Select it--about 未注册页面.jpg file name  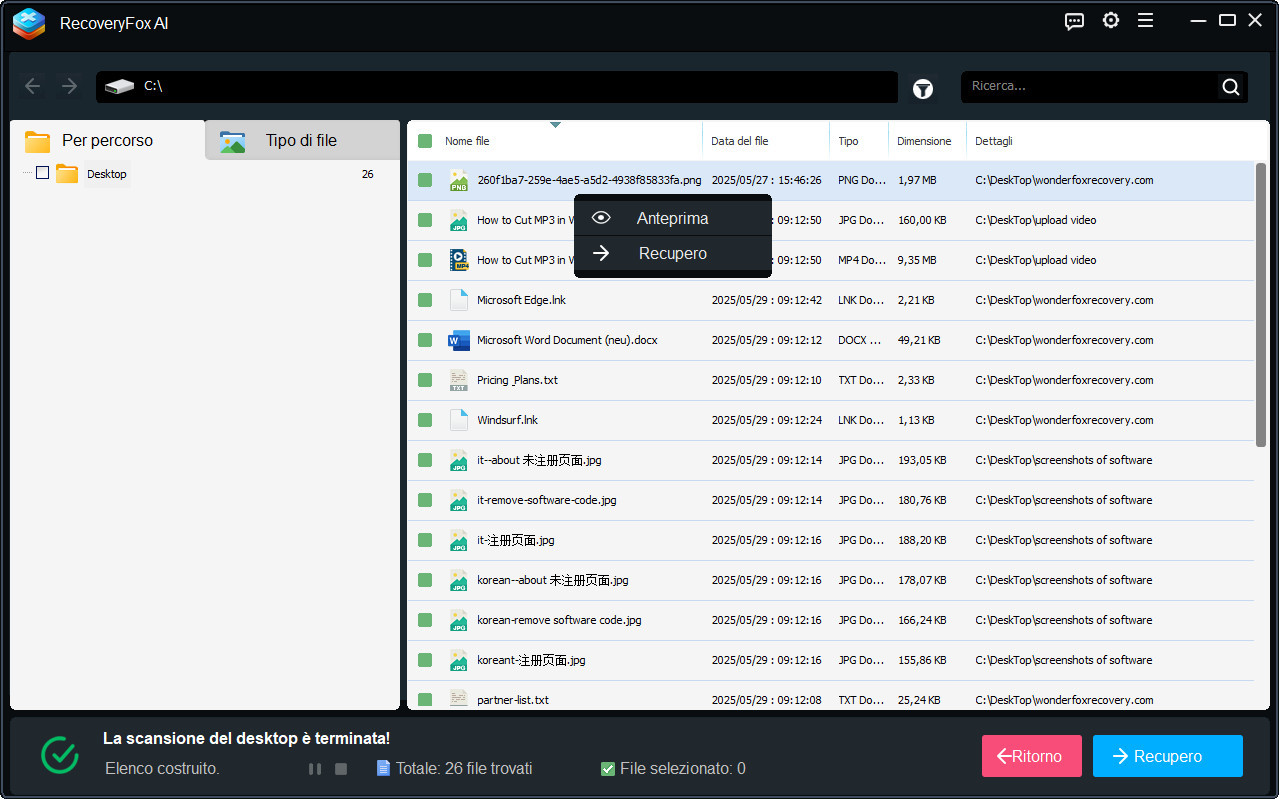539,460
